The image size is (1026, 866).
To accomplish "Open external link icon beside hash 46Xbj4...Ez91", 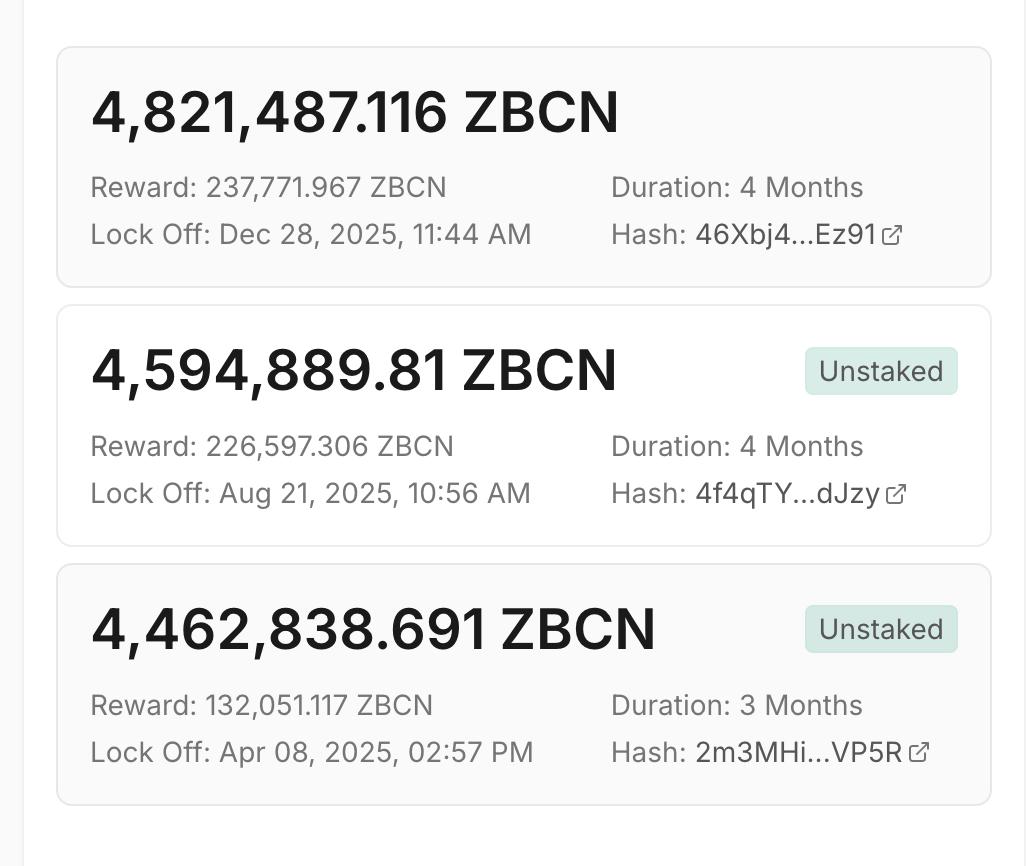I will (x=892, y=234).
